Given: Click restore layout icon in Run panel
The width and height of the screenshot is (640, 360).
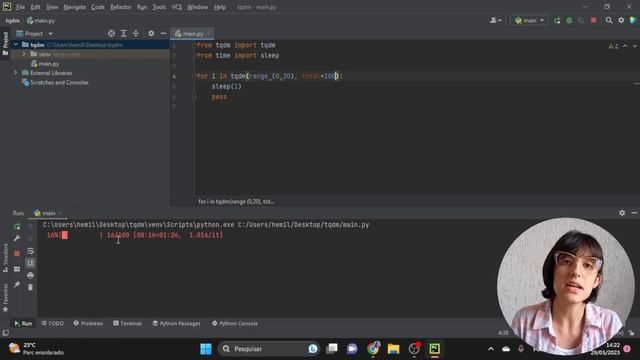Looking at the screenshot, I should point(17,269).
